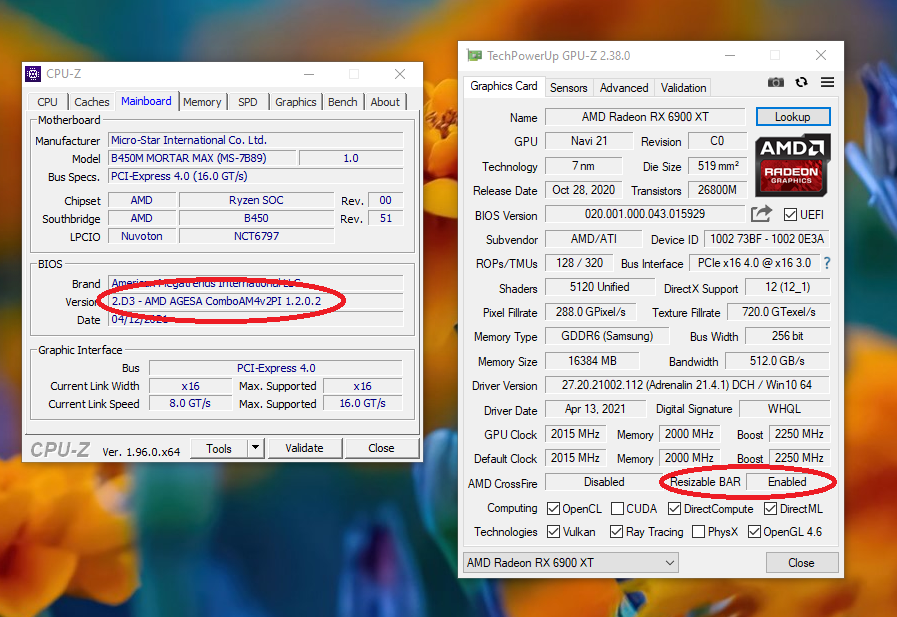Click the B450M MORTAR MAX model field
Viewport: 897px width, 617px height.
[203, 158]
